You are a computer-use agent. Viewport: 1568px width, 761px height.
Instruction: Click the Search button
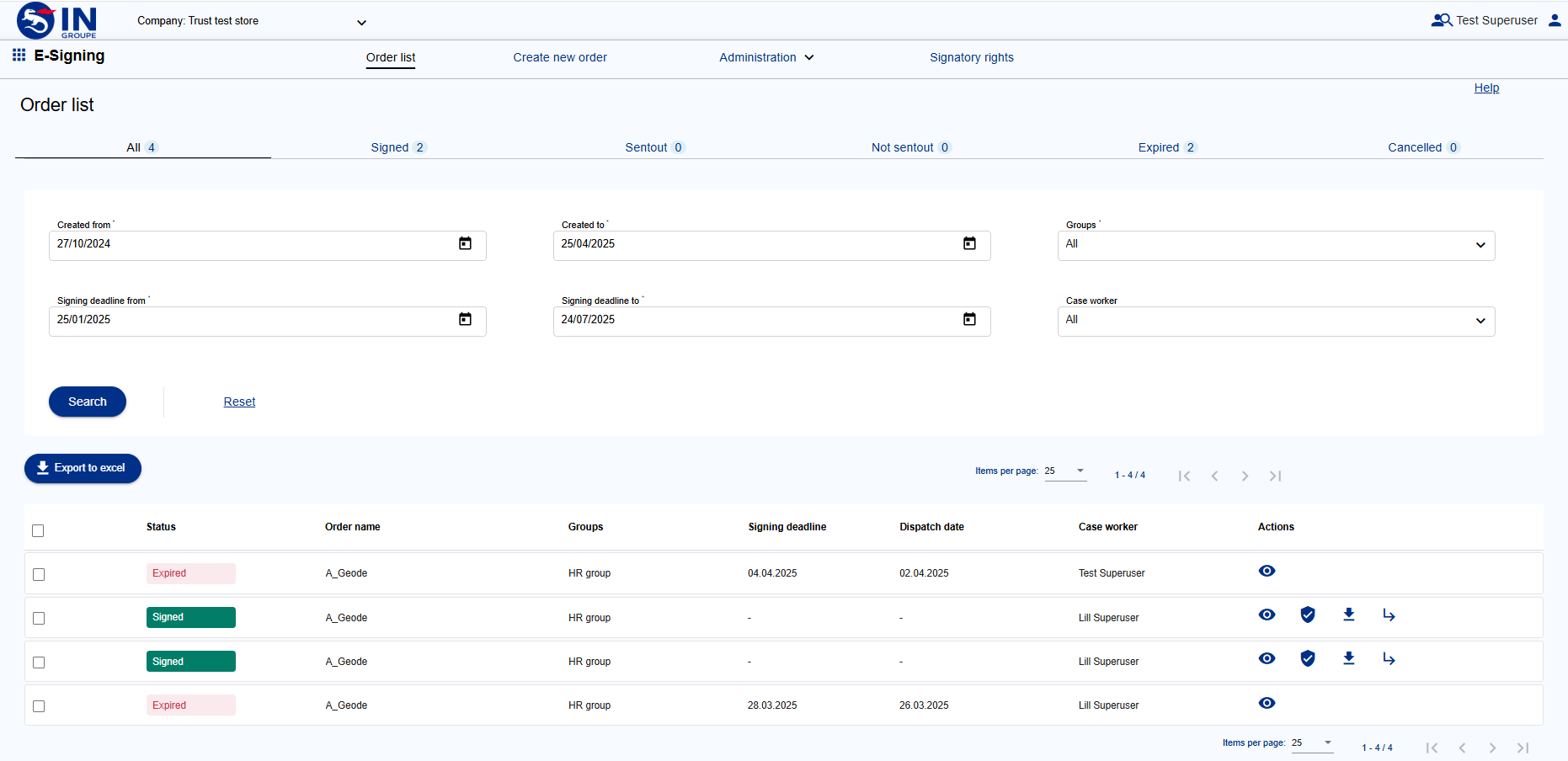tap(88, 402)
